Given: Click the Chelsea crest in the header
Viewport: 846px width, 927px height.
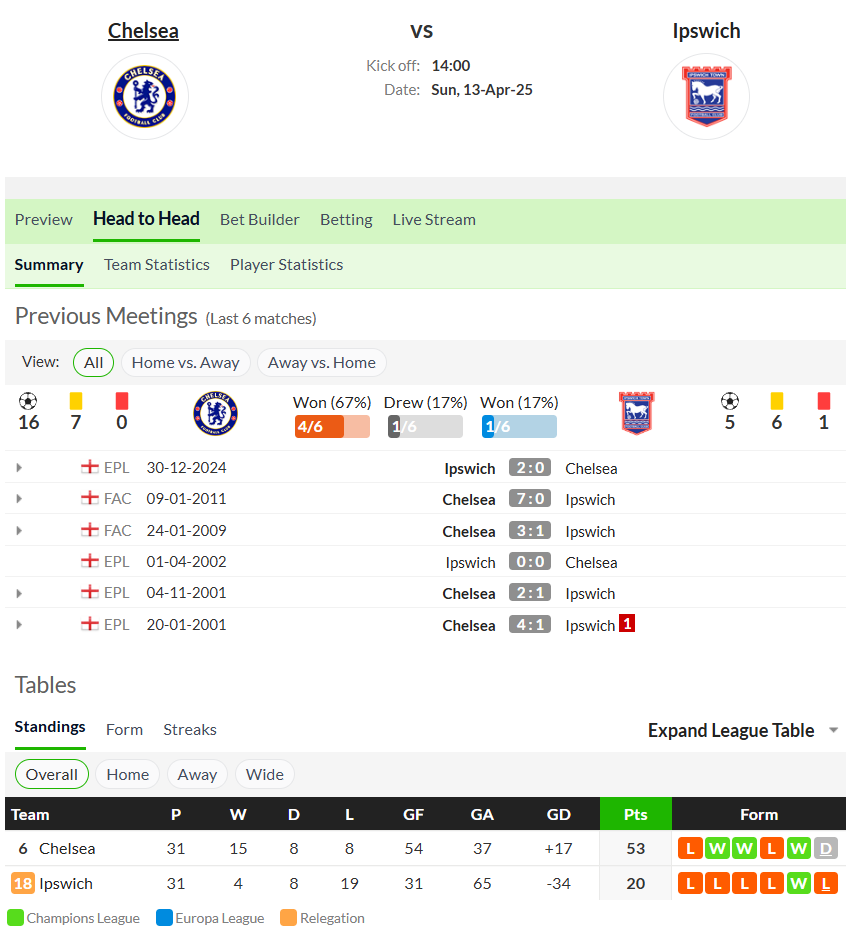Looking at the screenshot, I should [x=145, y=96].
